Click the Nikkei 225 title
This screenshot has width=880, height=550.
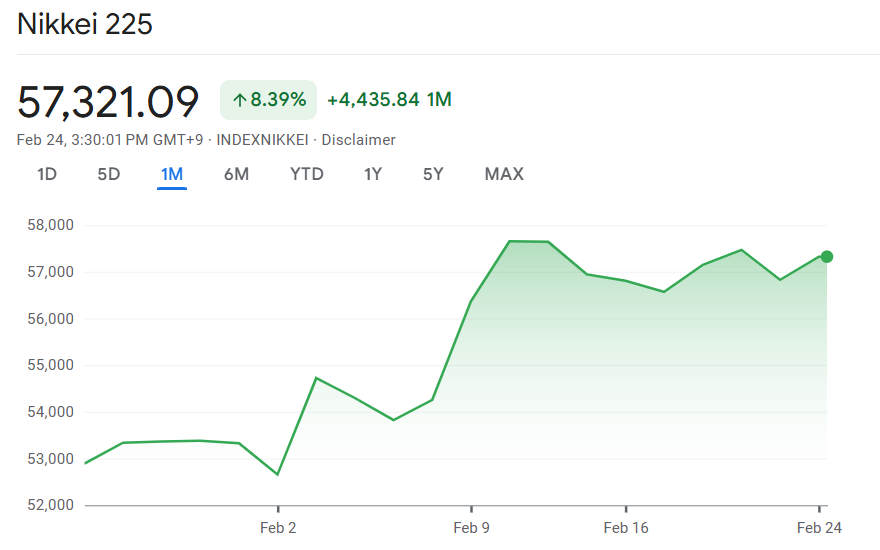point(85,24)
